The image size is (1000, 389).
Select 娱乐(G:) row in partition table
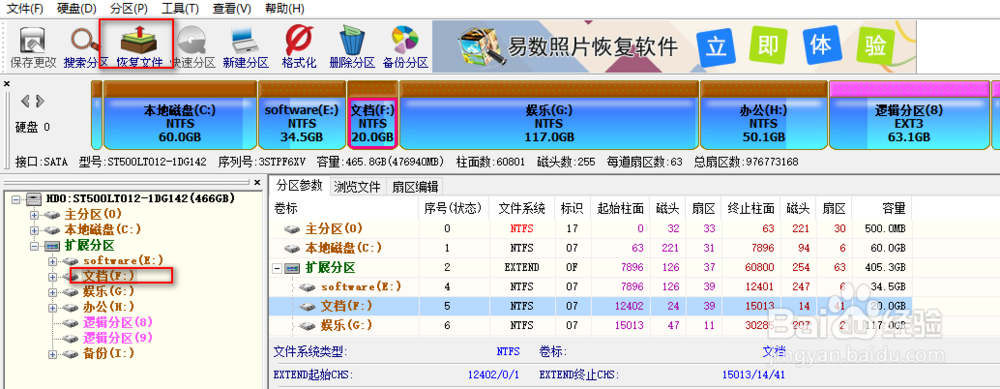591,326
